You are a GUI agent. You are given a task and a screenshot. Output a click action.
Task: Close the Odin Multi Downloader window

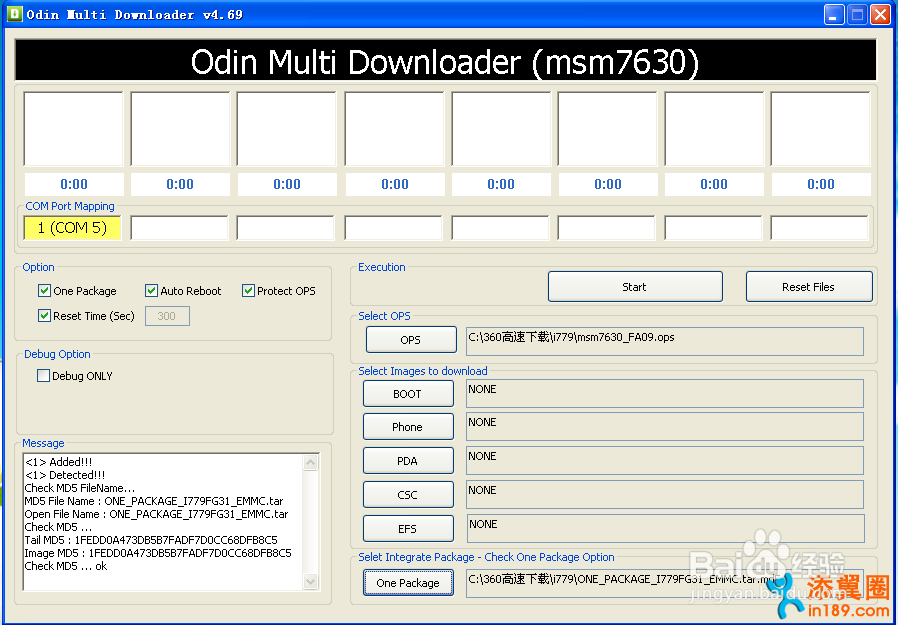click(880, 14)
